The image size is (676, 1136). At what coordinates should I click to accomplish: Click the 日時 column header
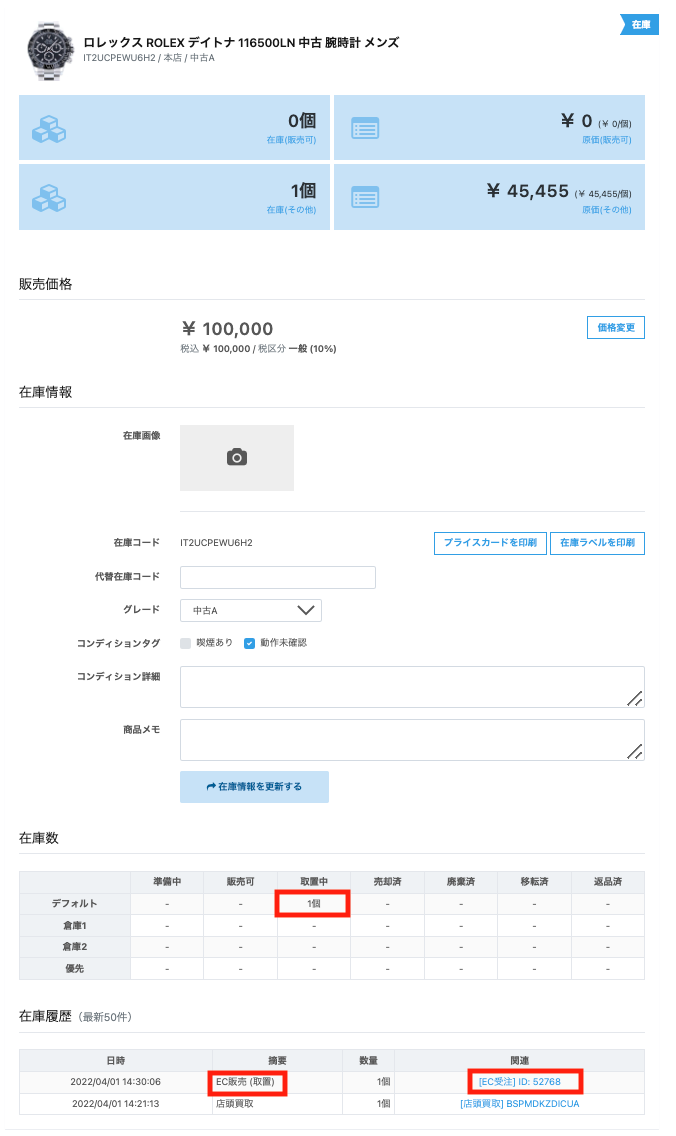[116, 1061]
